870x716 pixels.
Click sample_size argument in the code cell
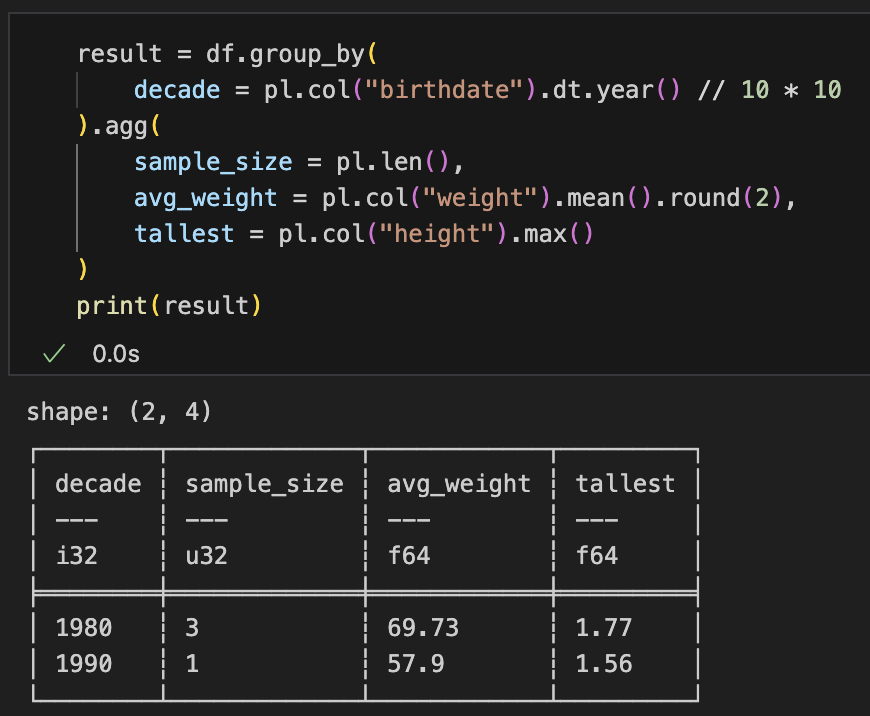pos(213,162)
